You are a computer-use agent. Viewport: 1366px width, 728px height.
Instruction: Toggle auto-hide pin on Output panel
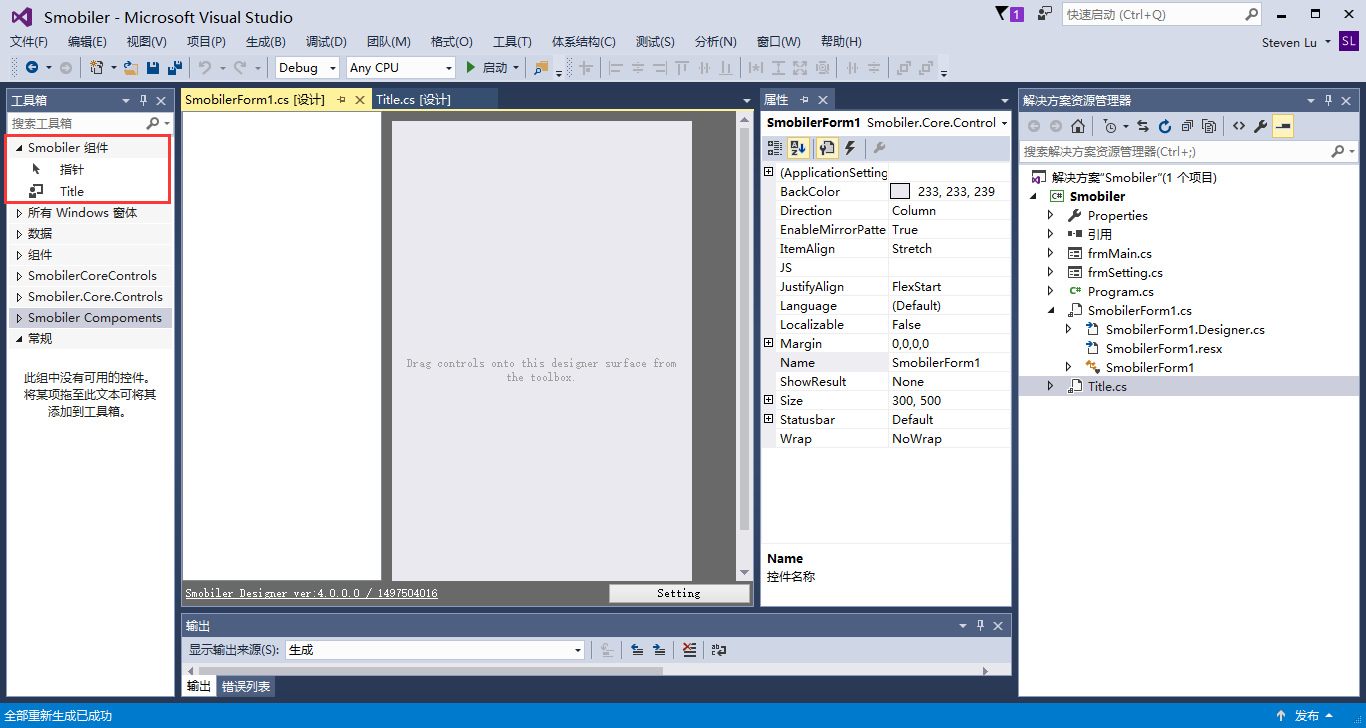(980, 625)
